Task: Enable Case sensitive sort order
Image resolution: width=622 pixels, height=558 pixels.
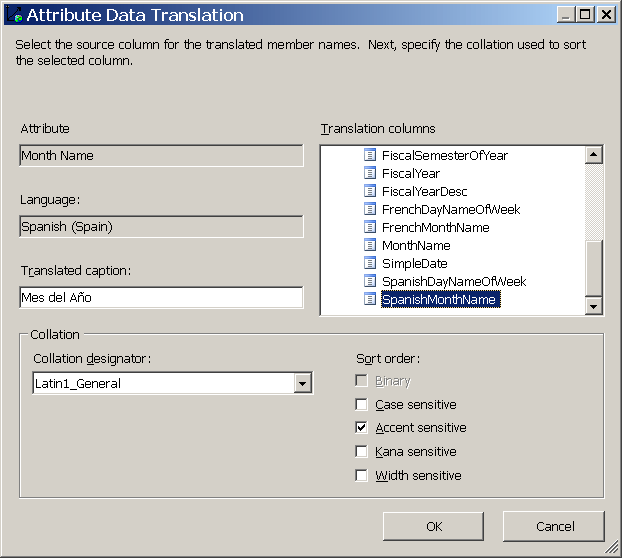Action: pos(361,405)
